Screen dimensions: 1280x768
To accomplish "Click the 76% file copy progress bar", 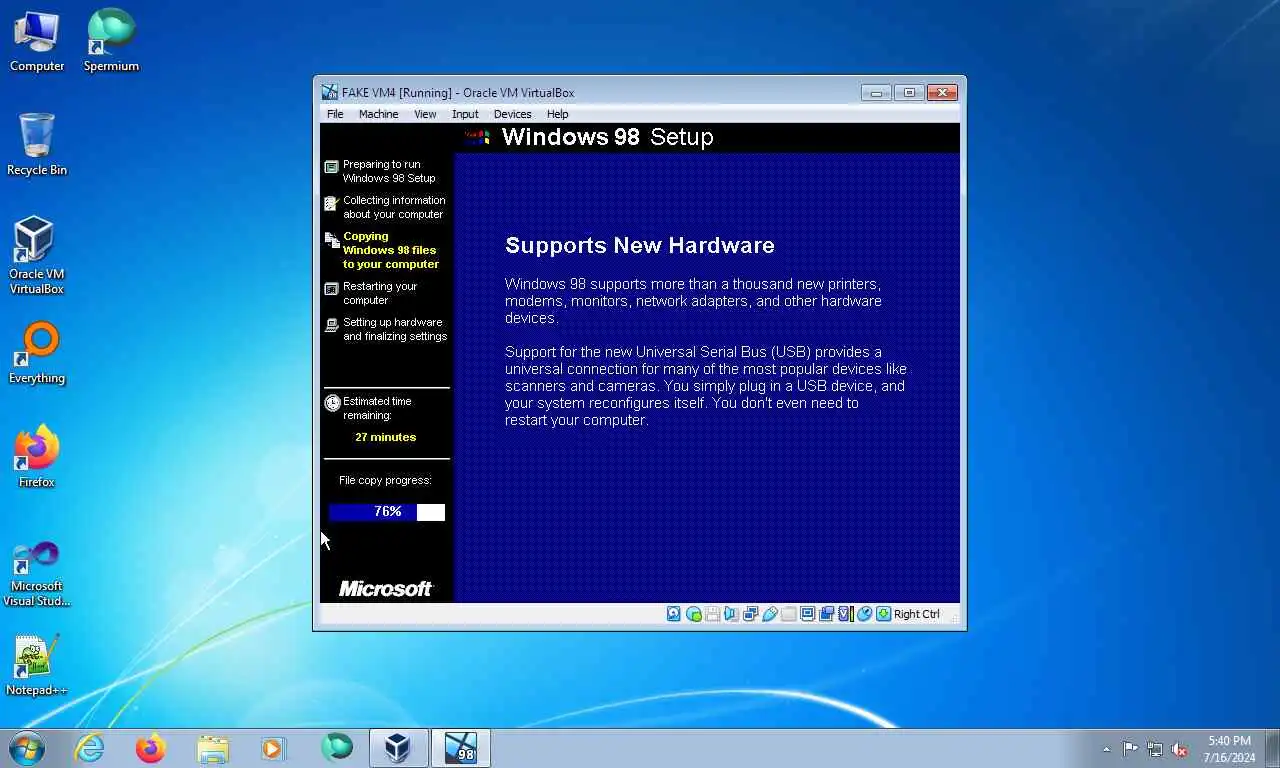I will (387, 512).
